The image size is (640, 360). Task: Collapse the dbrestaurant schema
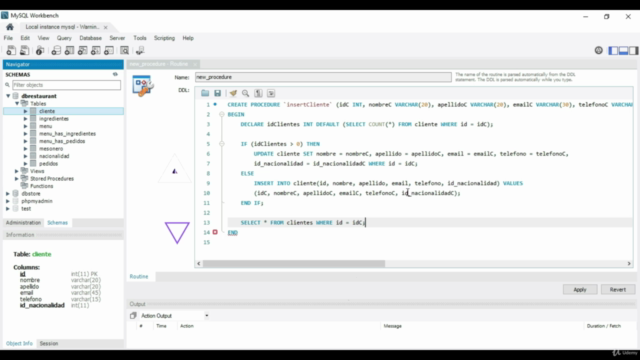[x=8, y=96]
